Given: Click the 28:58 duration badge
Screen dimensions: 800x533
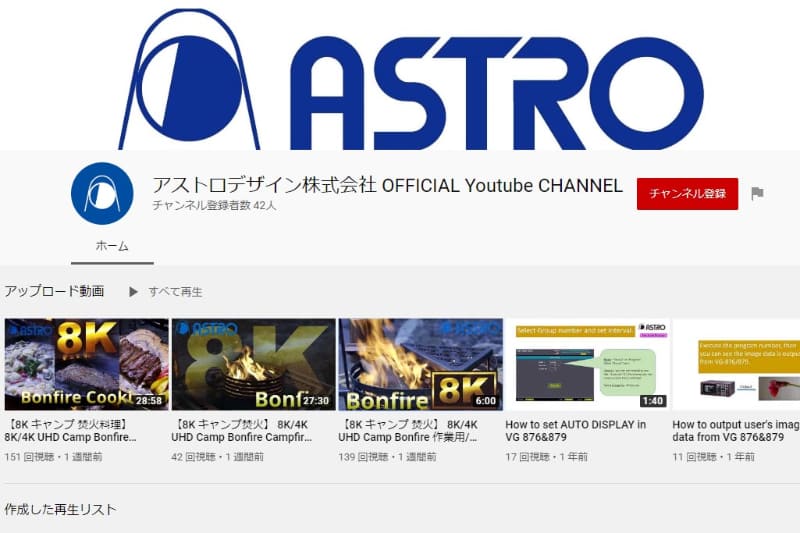Looking at the screenshot, I should click(149, 401).
